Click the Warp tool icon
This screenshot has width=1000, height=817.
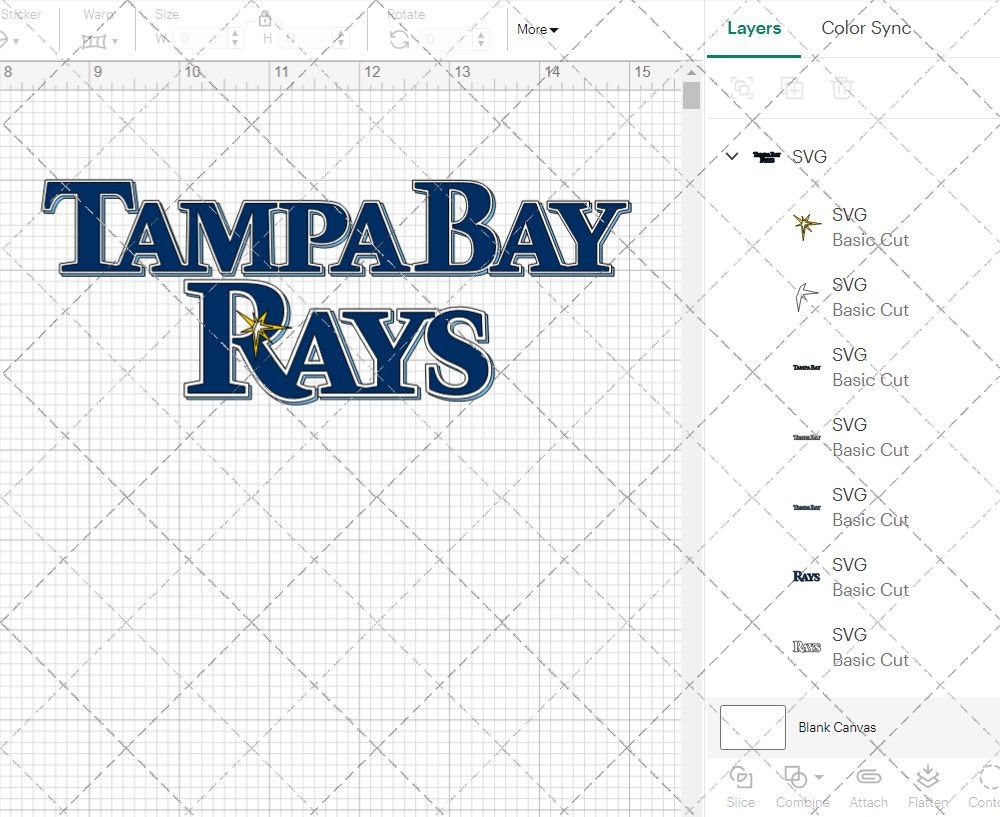point(94,41)
